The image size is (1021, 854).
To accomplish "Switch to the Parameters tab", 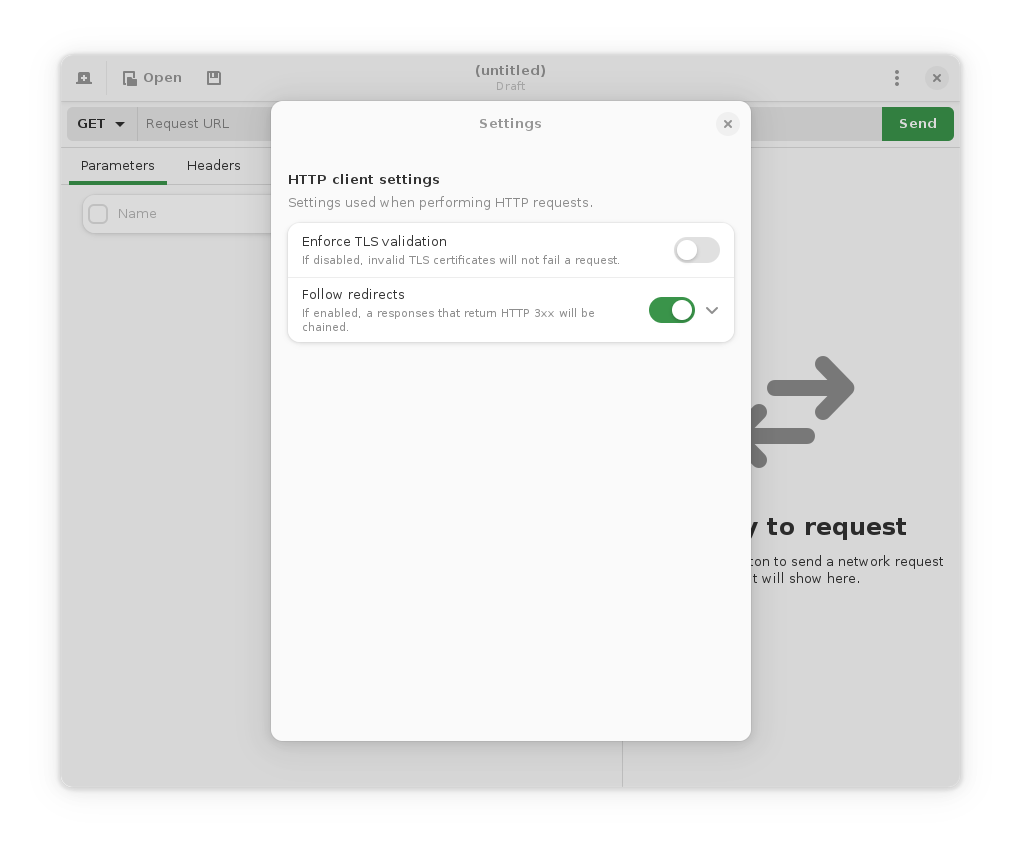I will [x=118, y=165].
